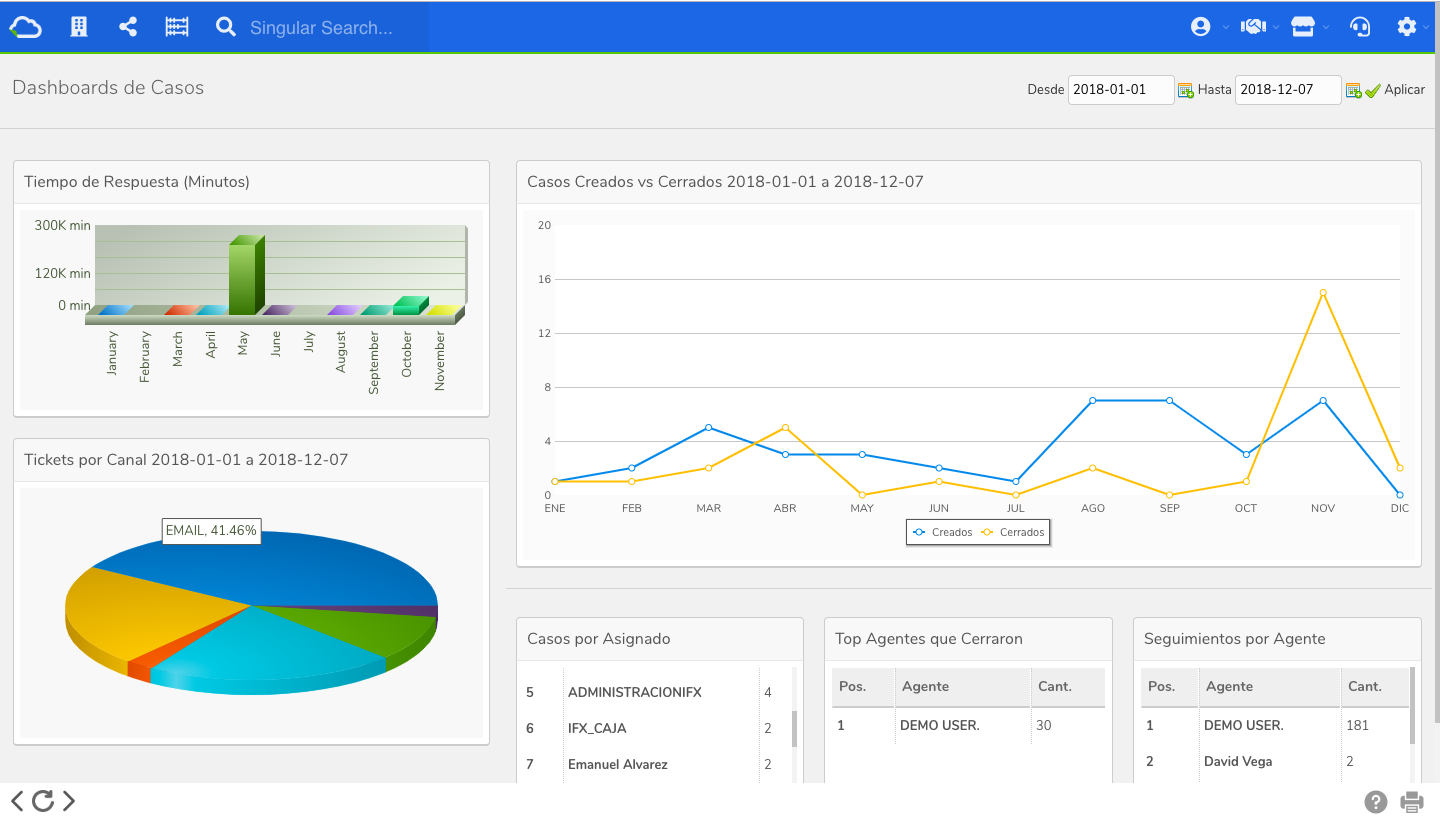Image resolution: width=1440 pixels, height=821 pixels.
Task: Open calendar picker beside Desde date field
Action: click(1185, 90)
